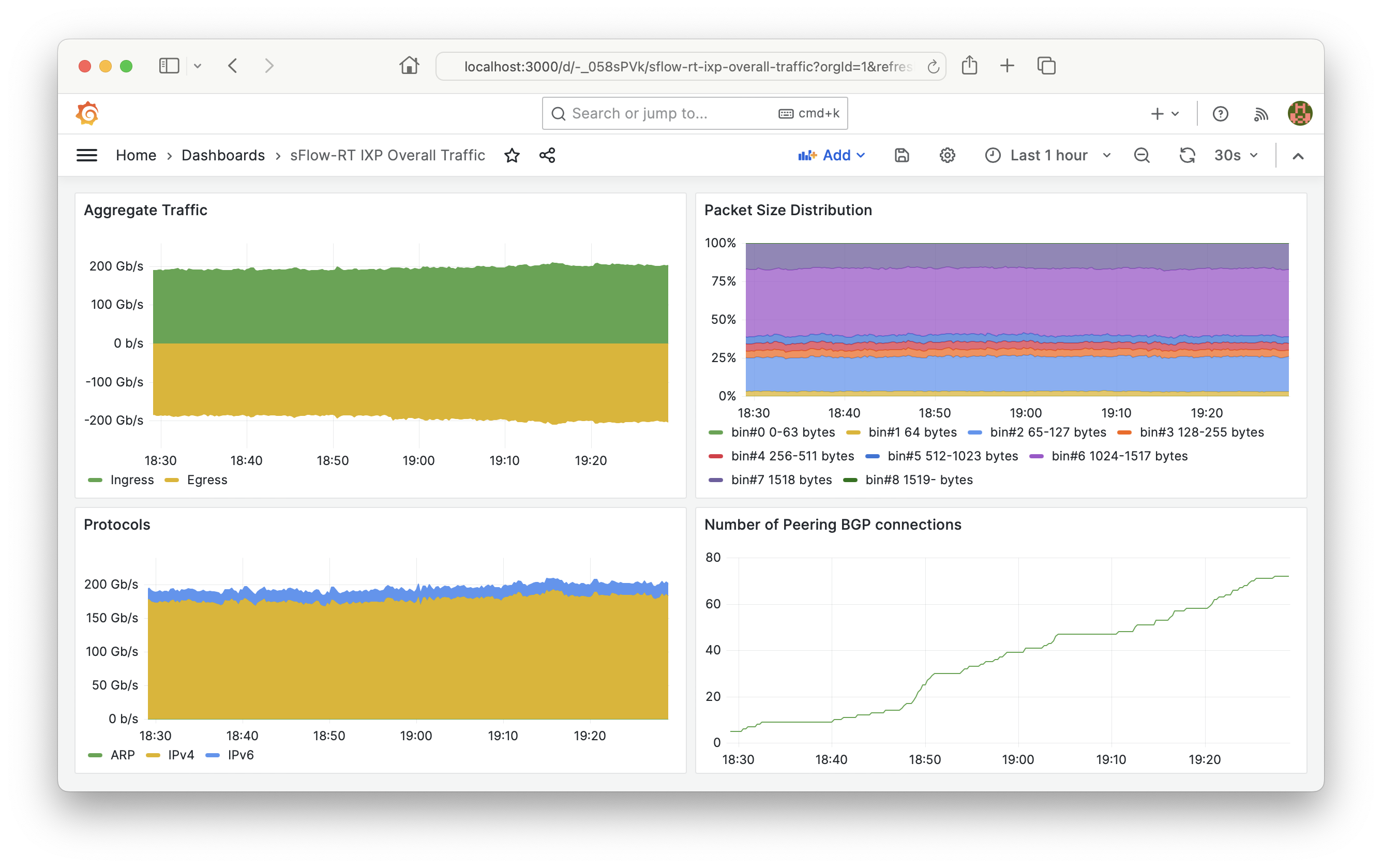The width and height of the screenshot is (1382, 868).
Task: Collapse the top toolbar with chevron
Action: (x=1298, y=156)
